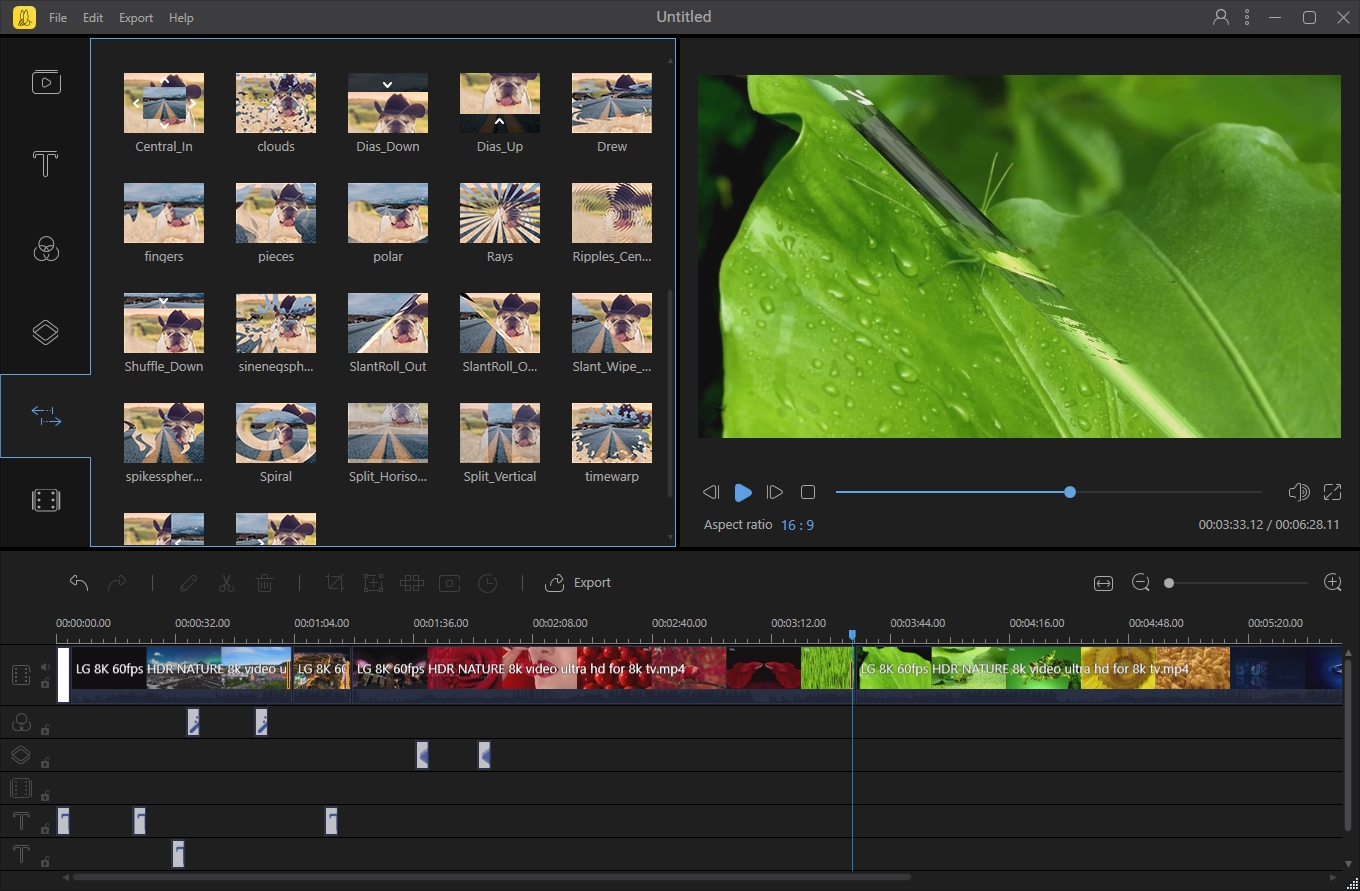Zoom out the timeline with the minus icon
The height and width of the screenshot is (891, 1360).
[1140, 583]
